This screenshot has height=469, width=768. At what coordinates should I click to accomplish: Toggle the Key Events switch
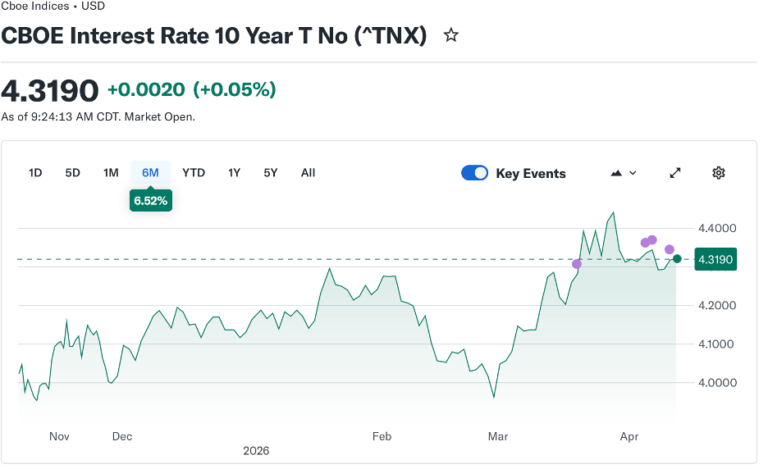pos(474,173)
